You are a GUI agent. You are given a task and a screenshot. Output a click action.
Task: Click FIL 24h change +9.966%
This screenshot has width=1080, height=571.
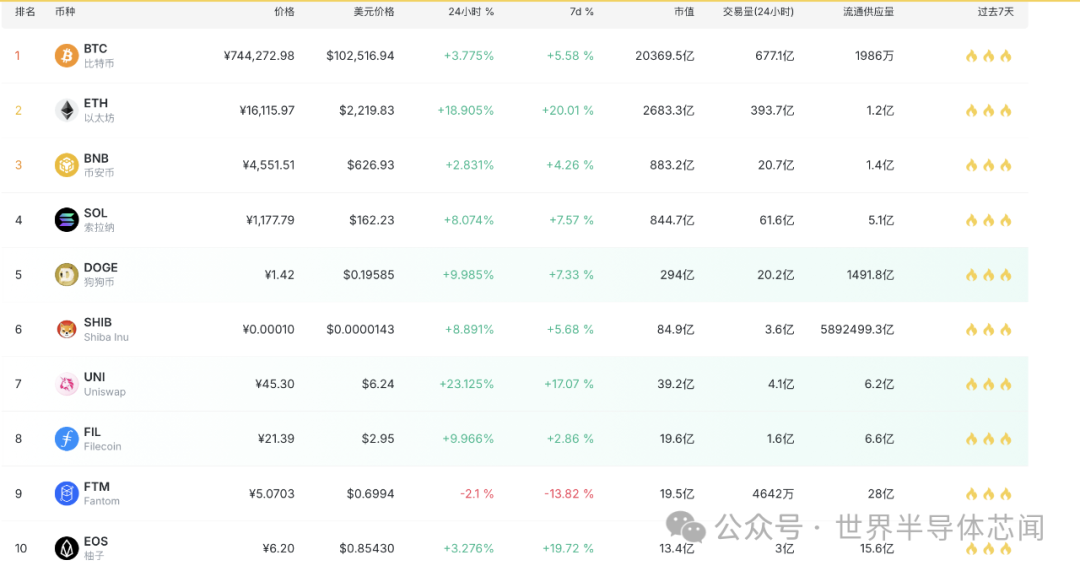point(468,439)
